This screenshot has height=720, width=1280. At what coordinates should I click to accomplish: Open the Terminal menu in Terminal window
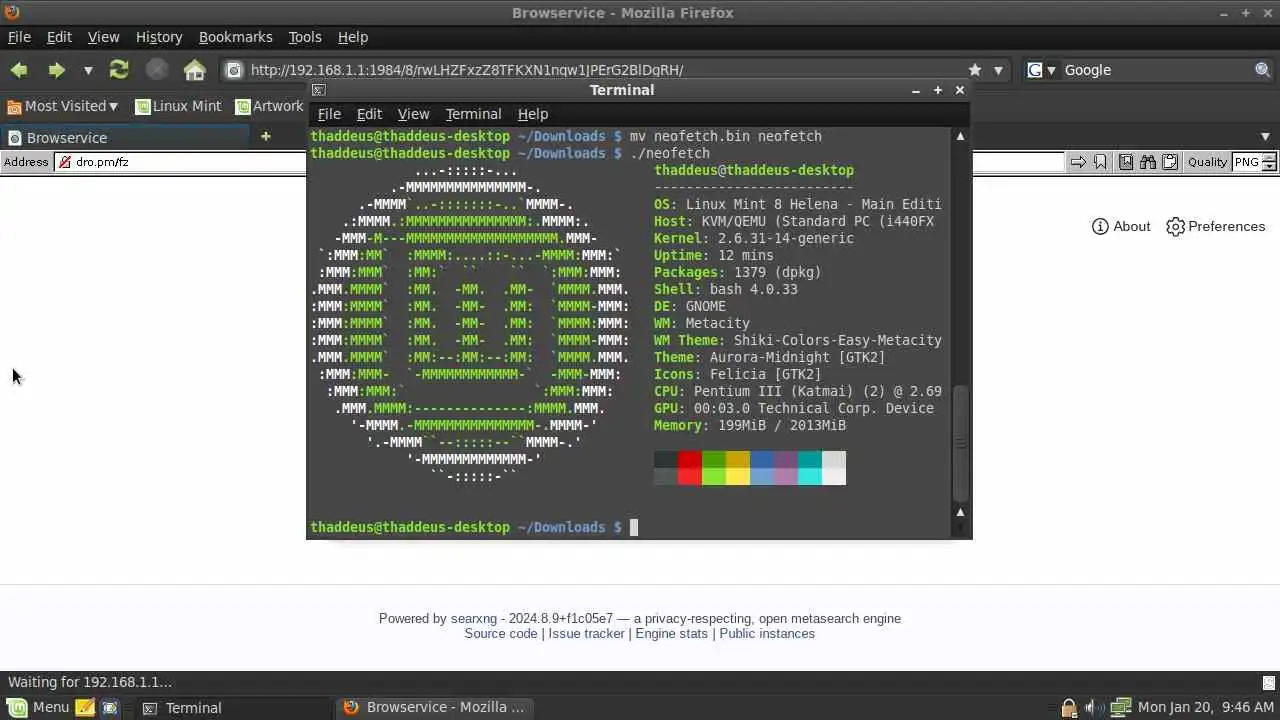[473, 114]
